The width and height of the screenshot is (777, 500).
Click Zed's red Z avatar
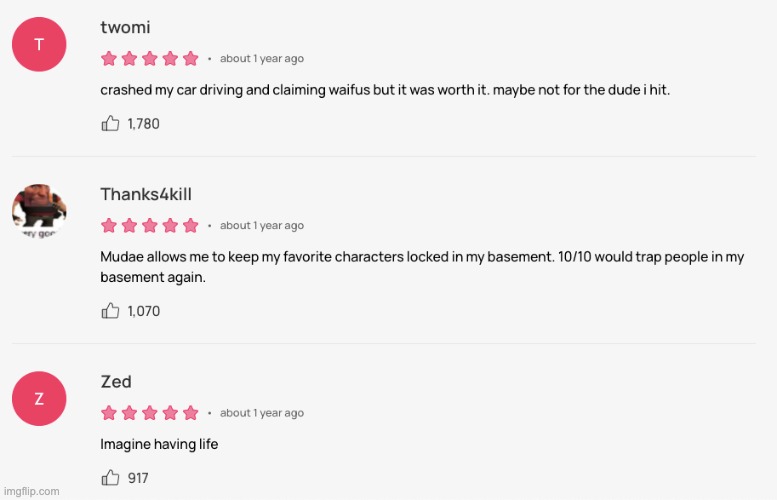point(39,399)
